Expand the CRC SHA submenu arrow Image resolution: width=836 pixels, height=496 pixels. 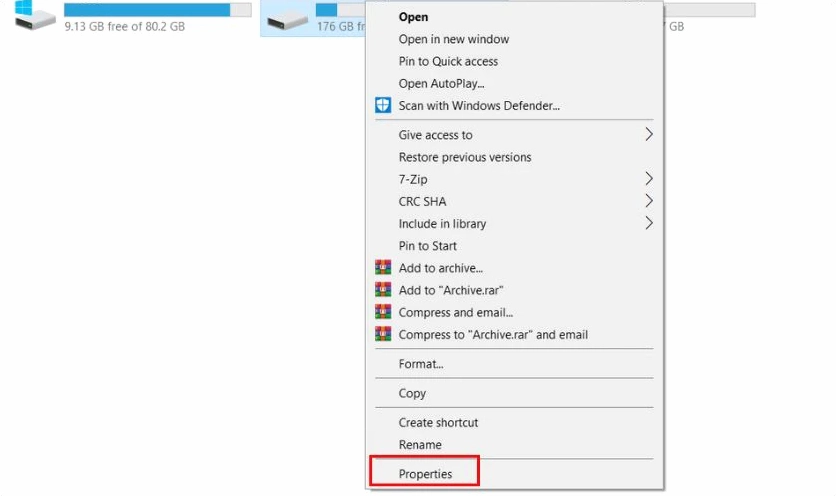tap(648, 201)
